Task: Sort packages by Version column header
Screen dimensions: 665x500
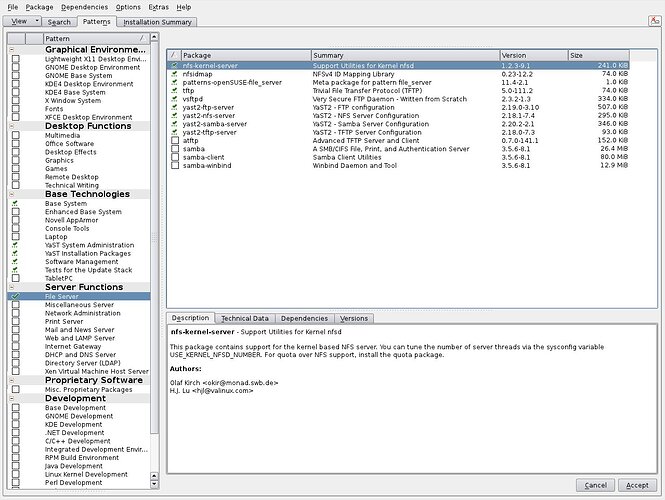Action: pos(534,56)
